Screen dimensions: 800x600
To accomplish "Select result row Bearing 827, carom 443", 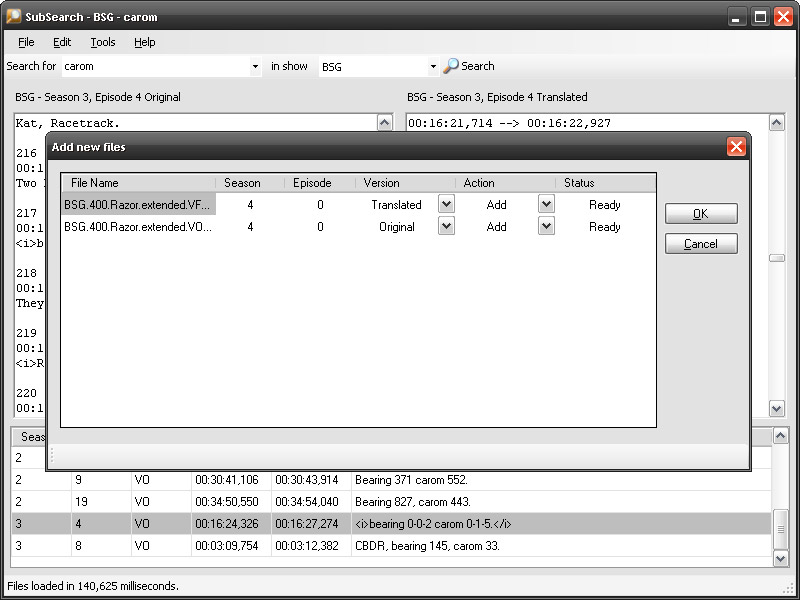I will pos(412,502).
